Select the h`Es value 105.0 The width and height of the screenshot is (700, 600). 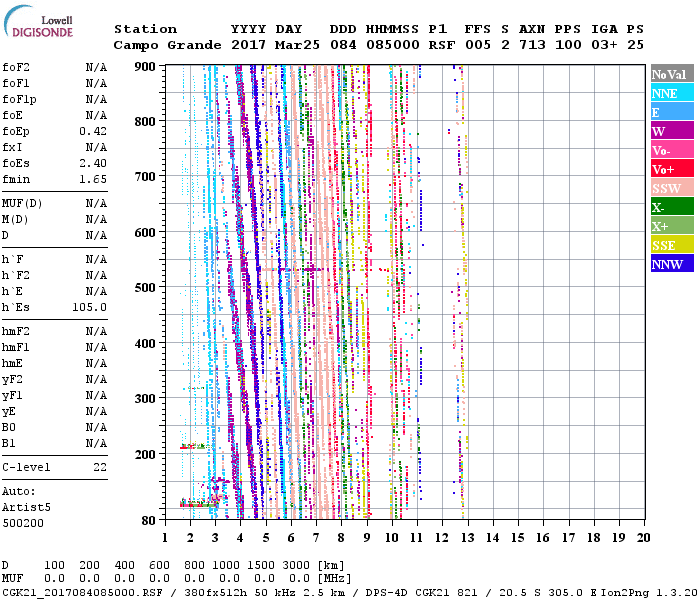[89, 307]
